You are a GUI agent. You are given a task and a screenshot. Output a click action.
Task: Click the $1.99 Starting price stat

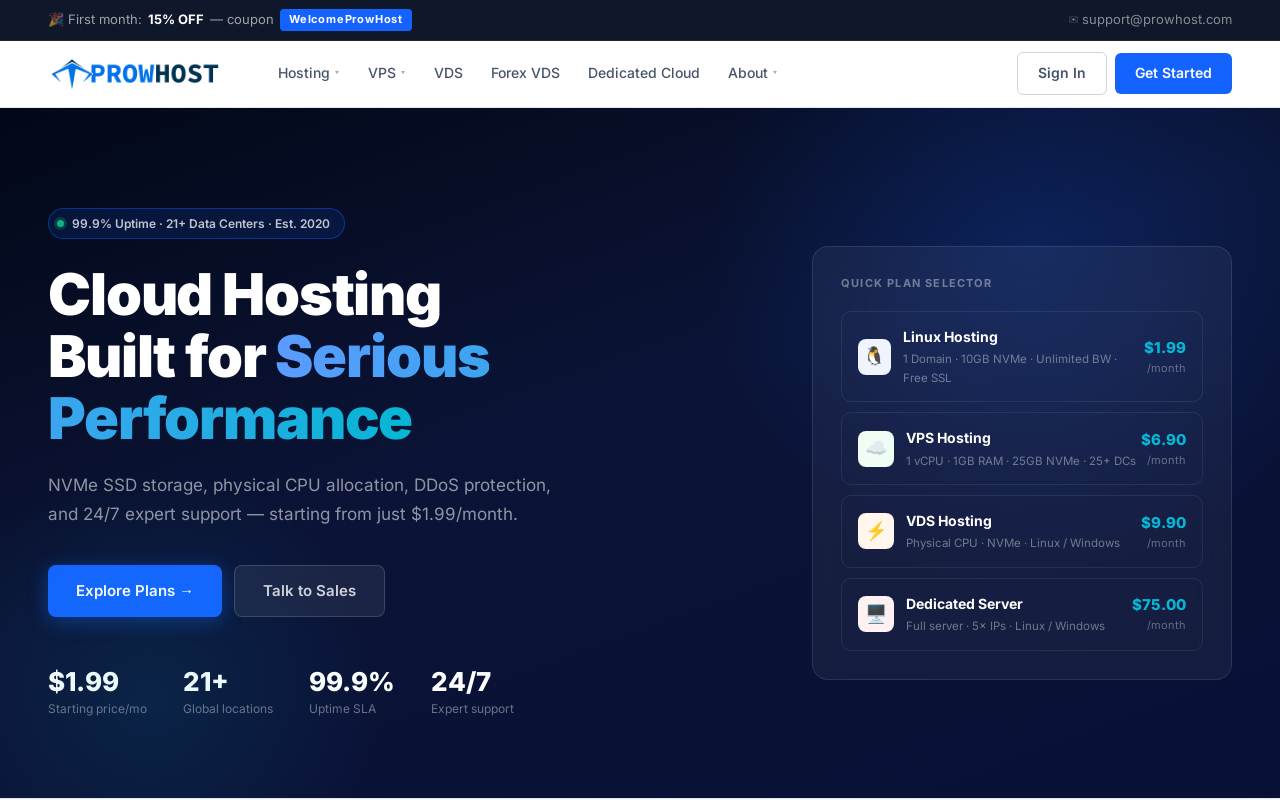(x=97, y=692)
